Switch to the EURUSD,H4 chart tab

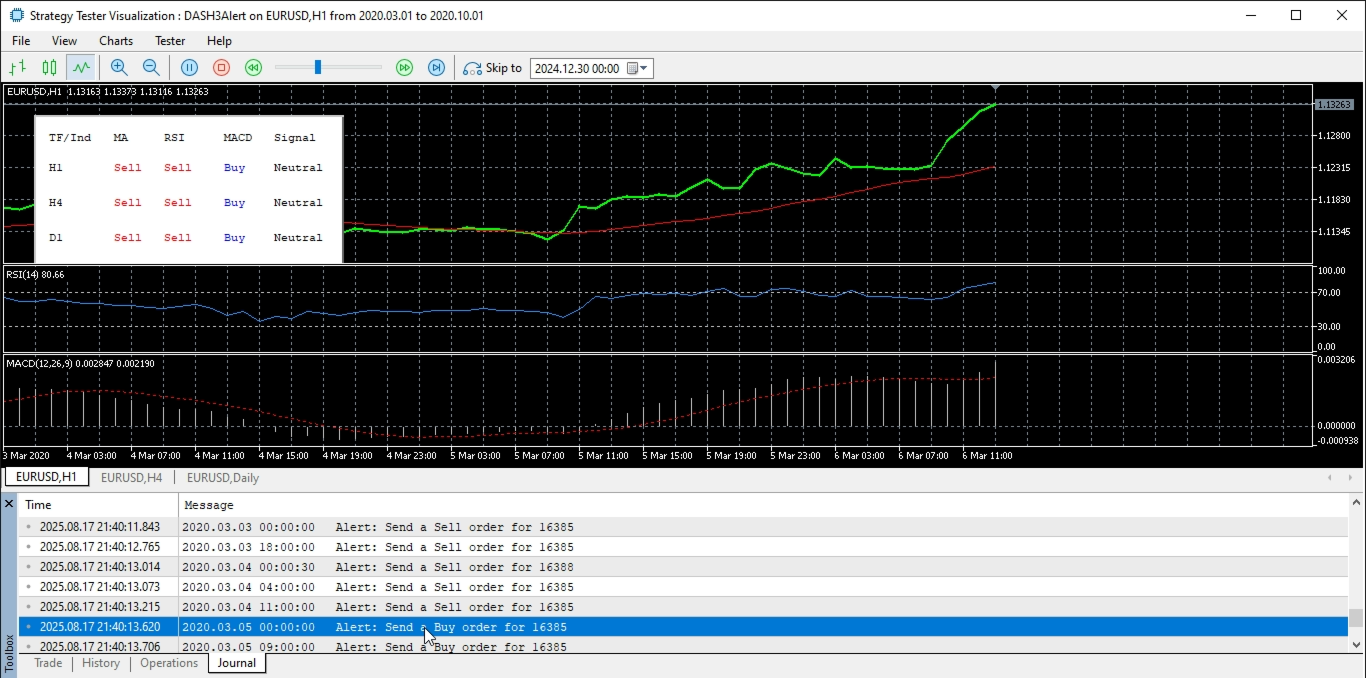pos(131,478)
